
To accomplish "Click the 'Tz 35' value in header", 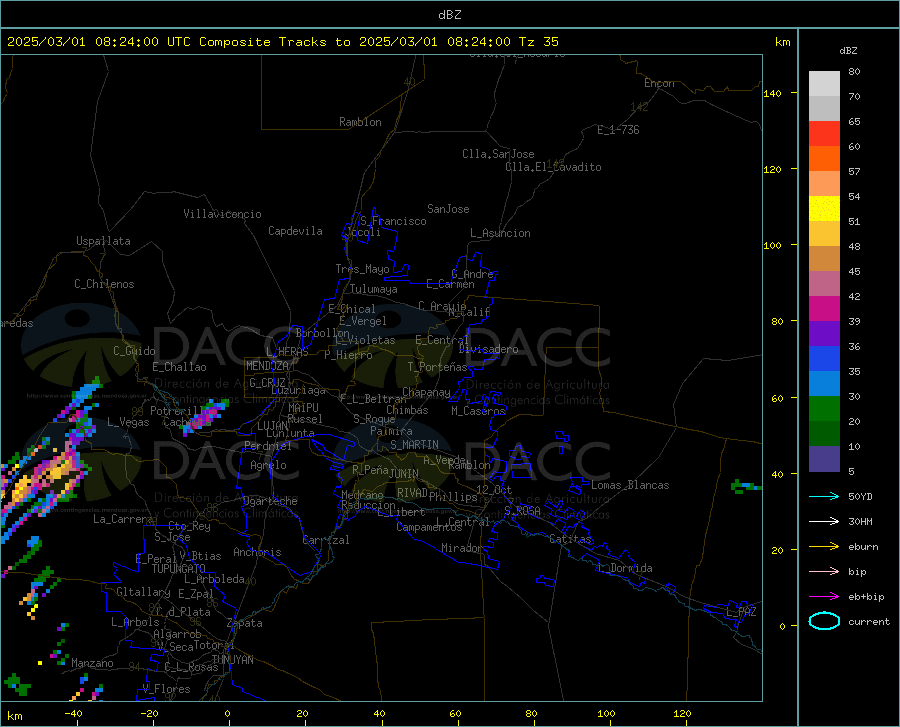I will 538,42.
